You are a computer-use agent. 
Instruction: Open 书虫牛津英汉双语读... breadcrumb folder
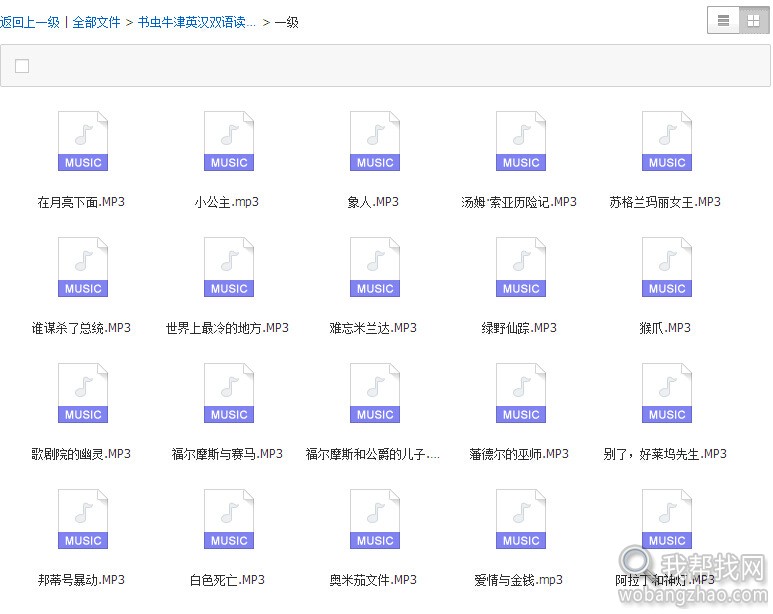coord(197,22)
